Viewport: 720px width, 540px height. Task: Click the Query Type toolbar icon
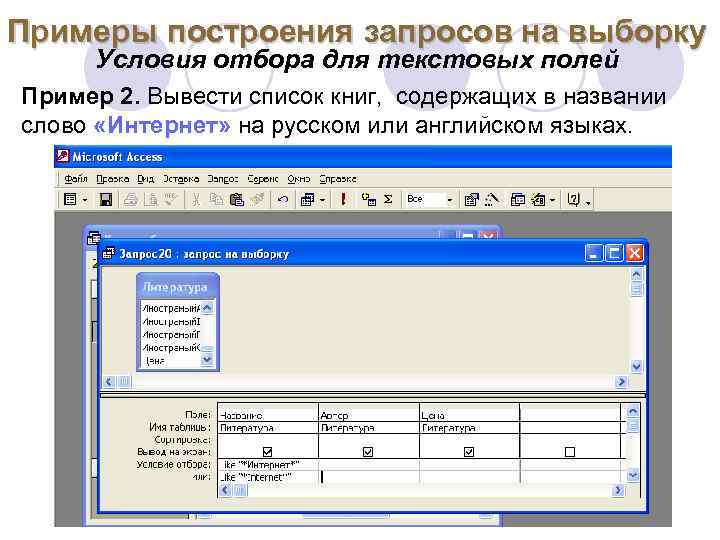307,200
